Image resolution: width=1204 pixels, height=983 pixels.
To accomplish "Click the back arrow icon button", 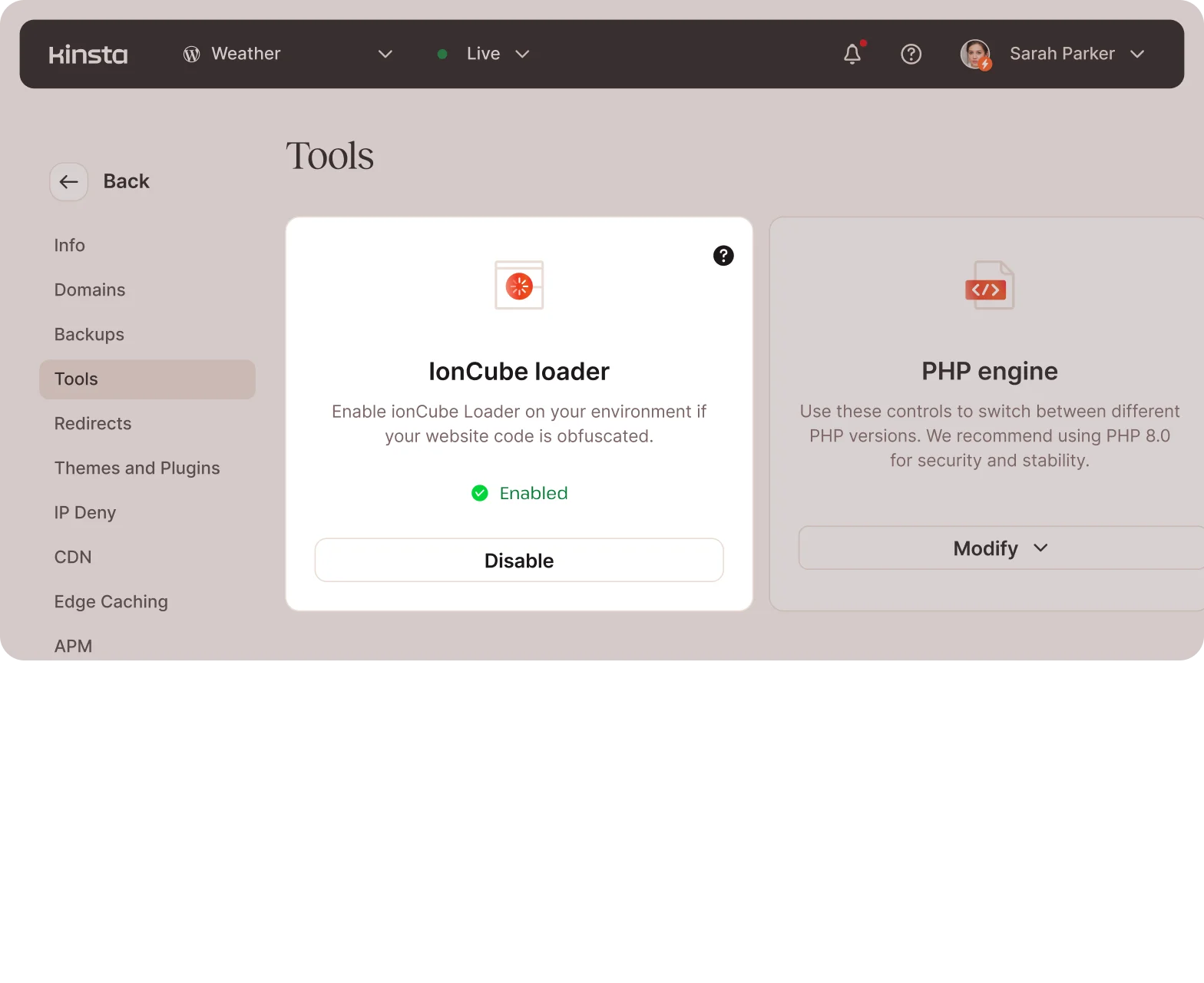I will tap(69, 182).
